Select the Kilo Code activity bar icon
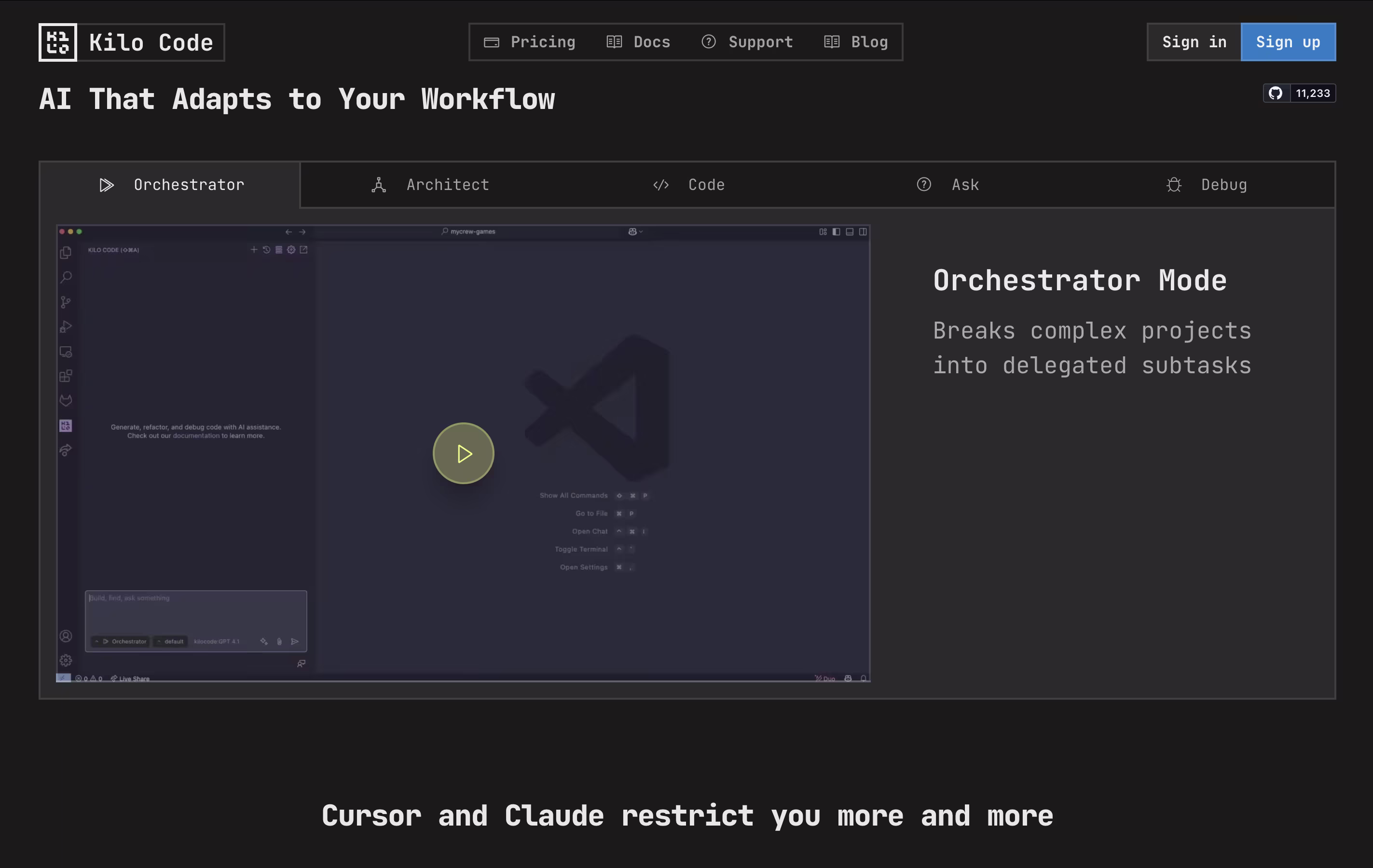The width and height of the screenshot is (1373, 868). [x=66, y=426]
